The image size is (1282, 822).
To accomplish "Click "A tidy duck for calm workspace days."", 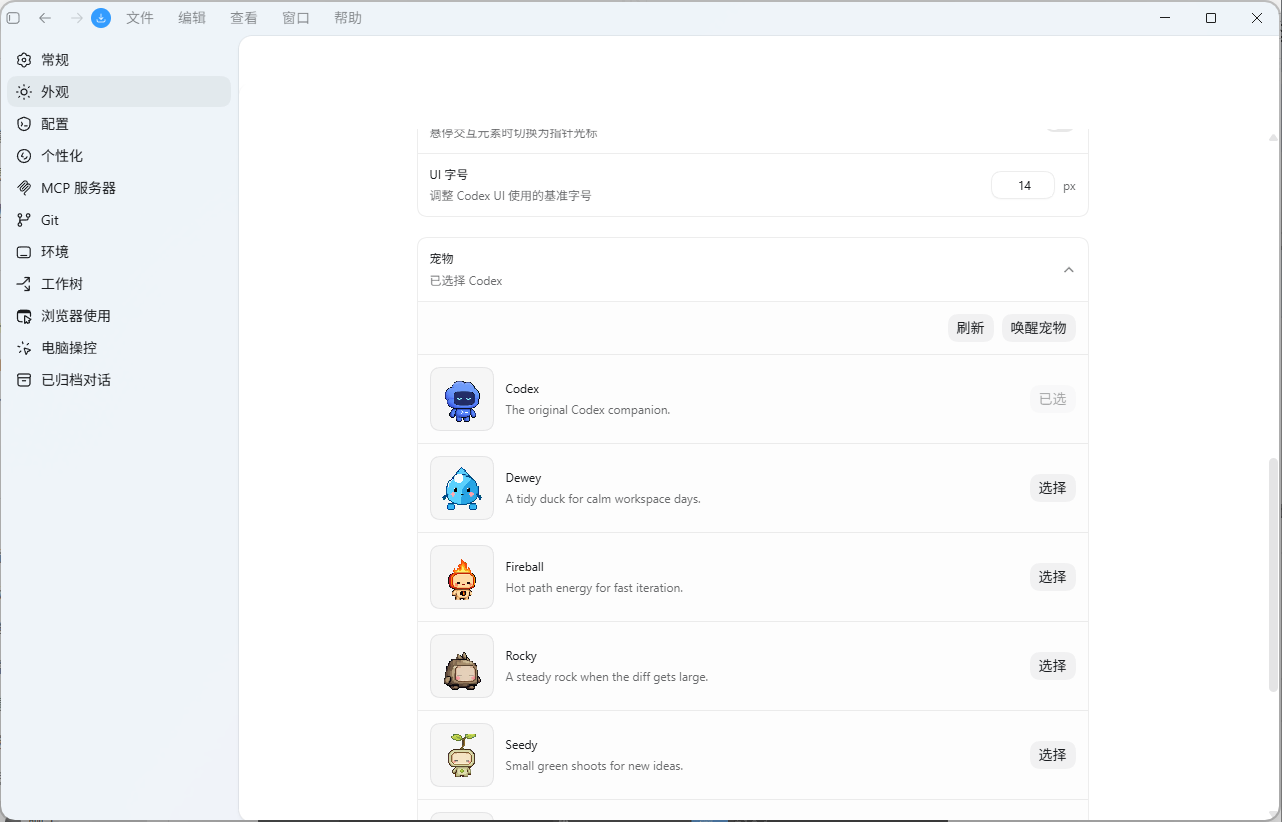I will [603, 499].
